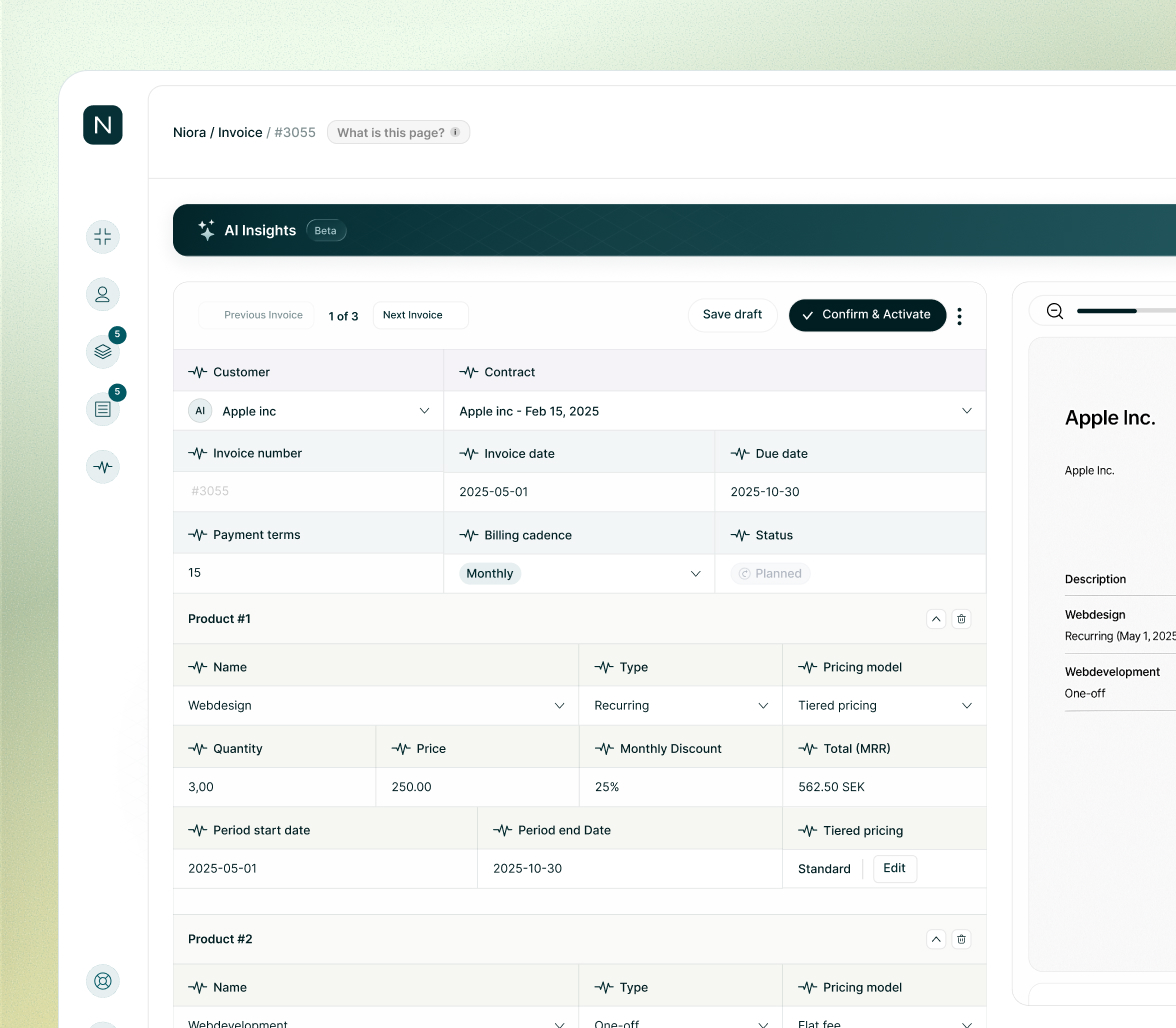Click the Invoice breadcrumb link
The width and height of the screenshot is (1176, 1028).
click(x=240, y=133)
